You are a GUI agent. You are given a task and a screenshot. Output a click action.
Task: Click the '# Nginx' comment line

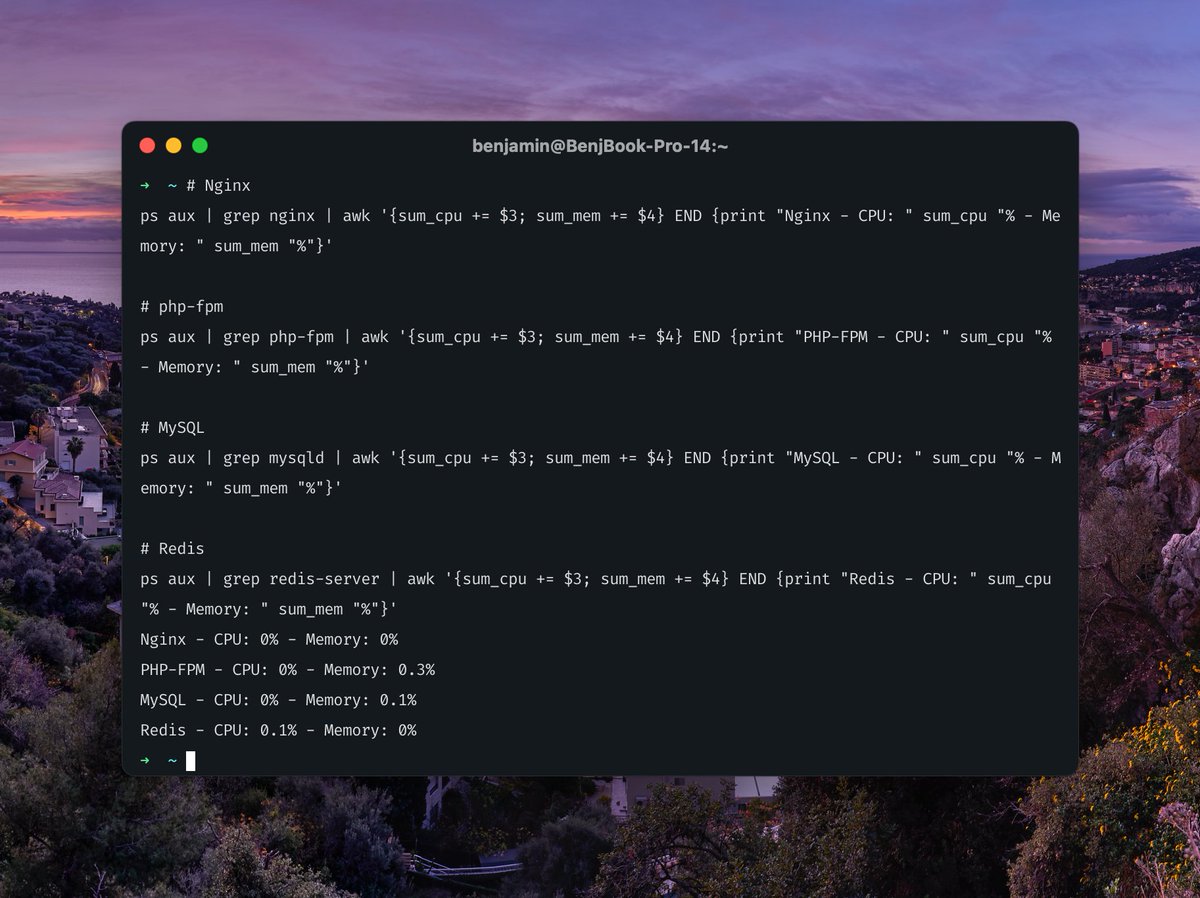point(217,186)
